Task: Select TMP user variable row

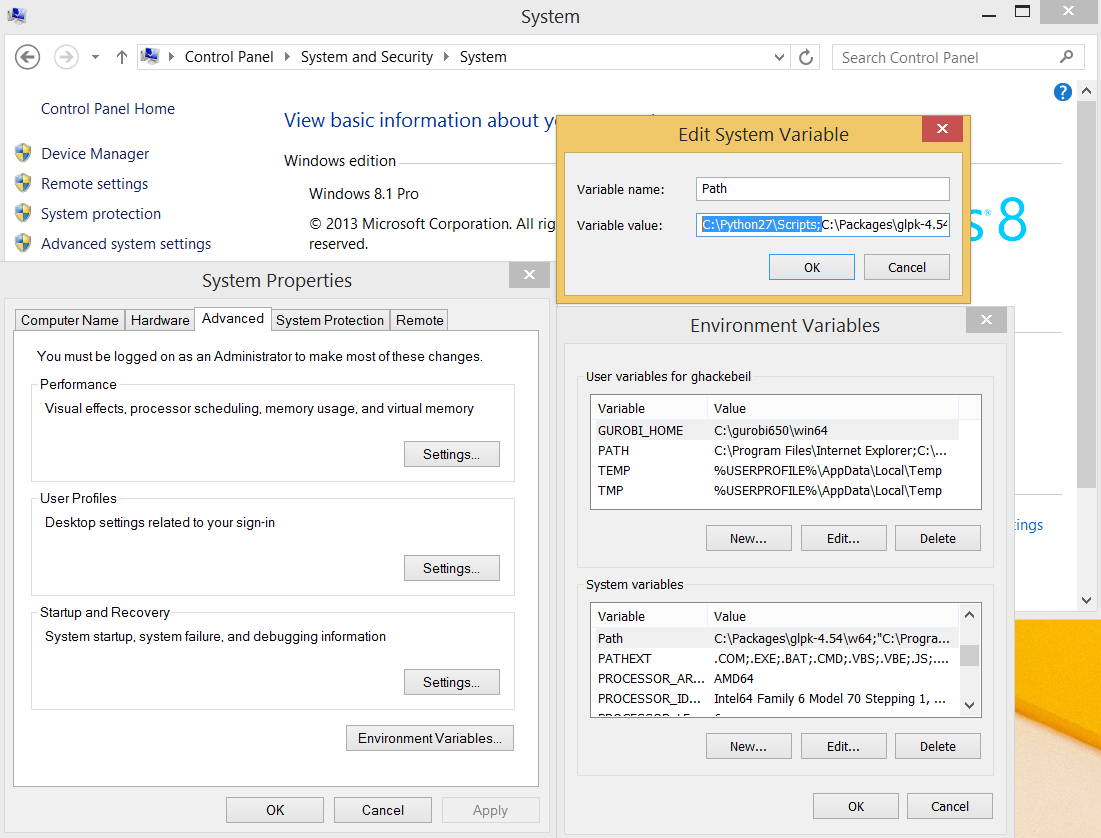Action: [775, 490]
